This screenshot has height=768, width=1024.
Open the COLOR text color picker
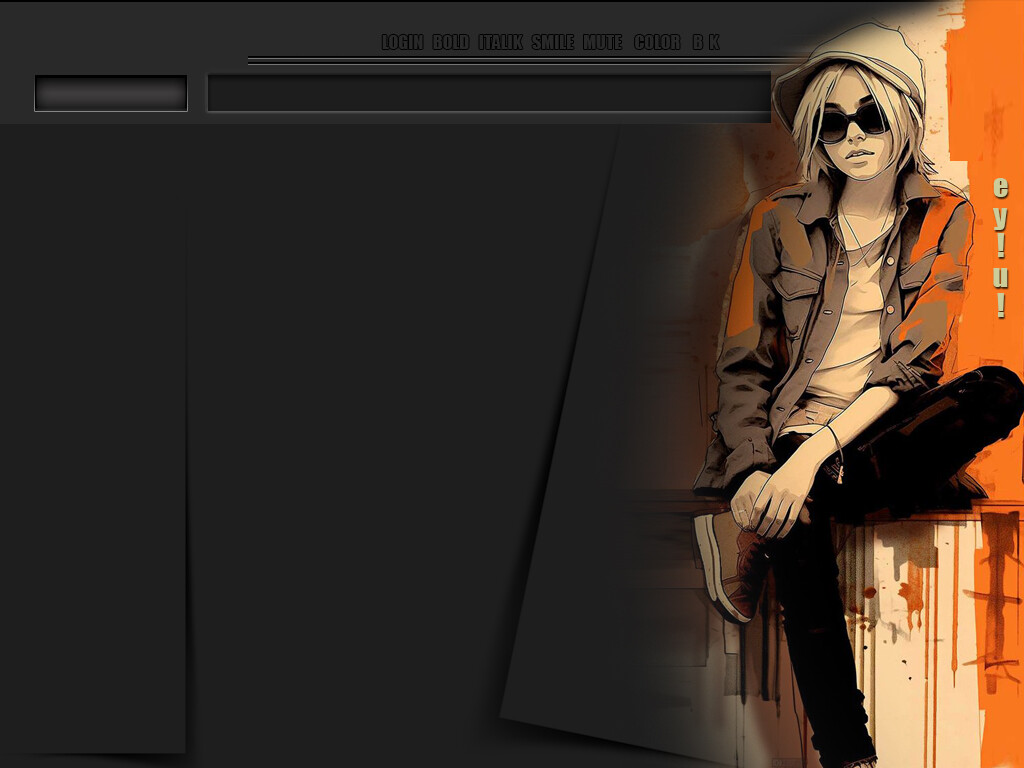(657, 42)
